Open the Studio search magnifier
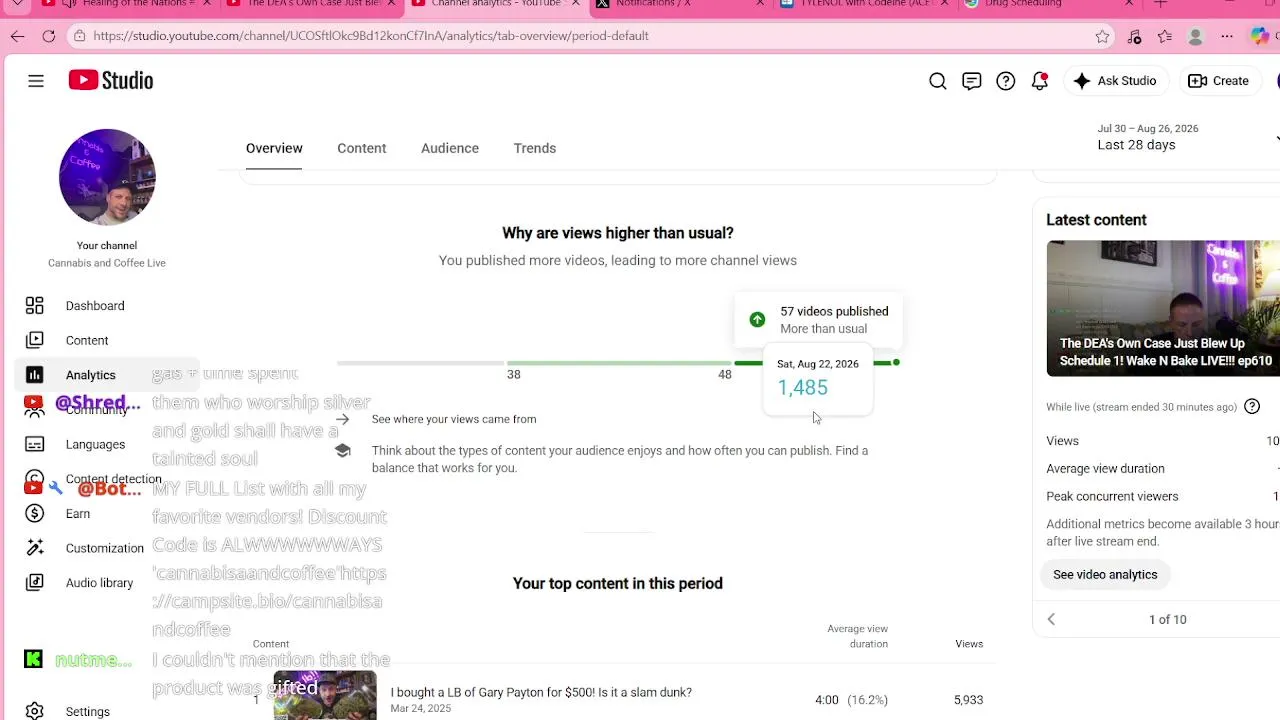 (938, 81)
